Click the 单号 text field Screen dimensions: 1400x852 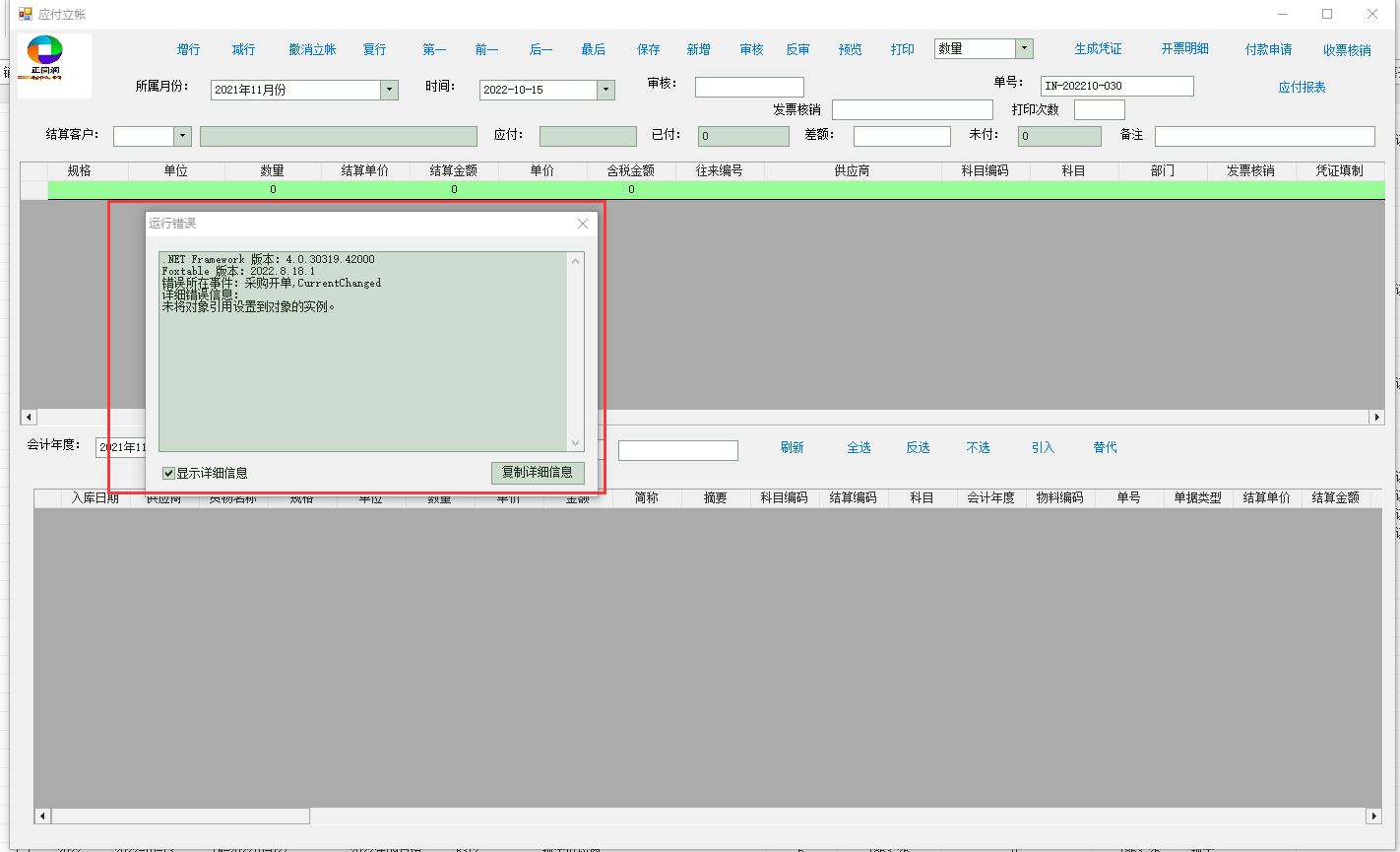tap(1116, 87)
